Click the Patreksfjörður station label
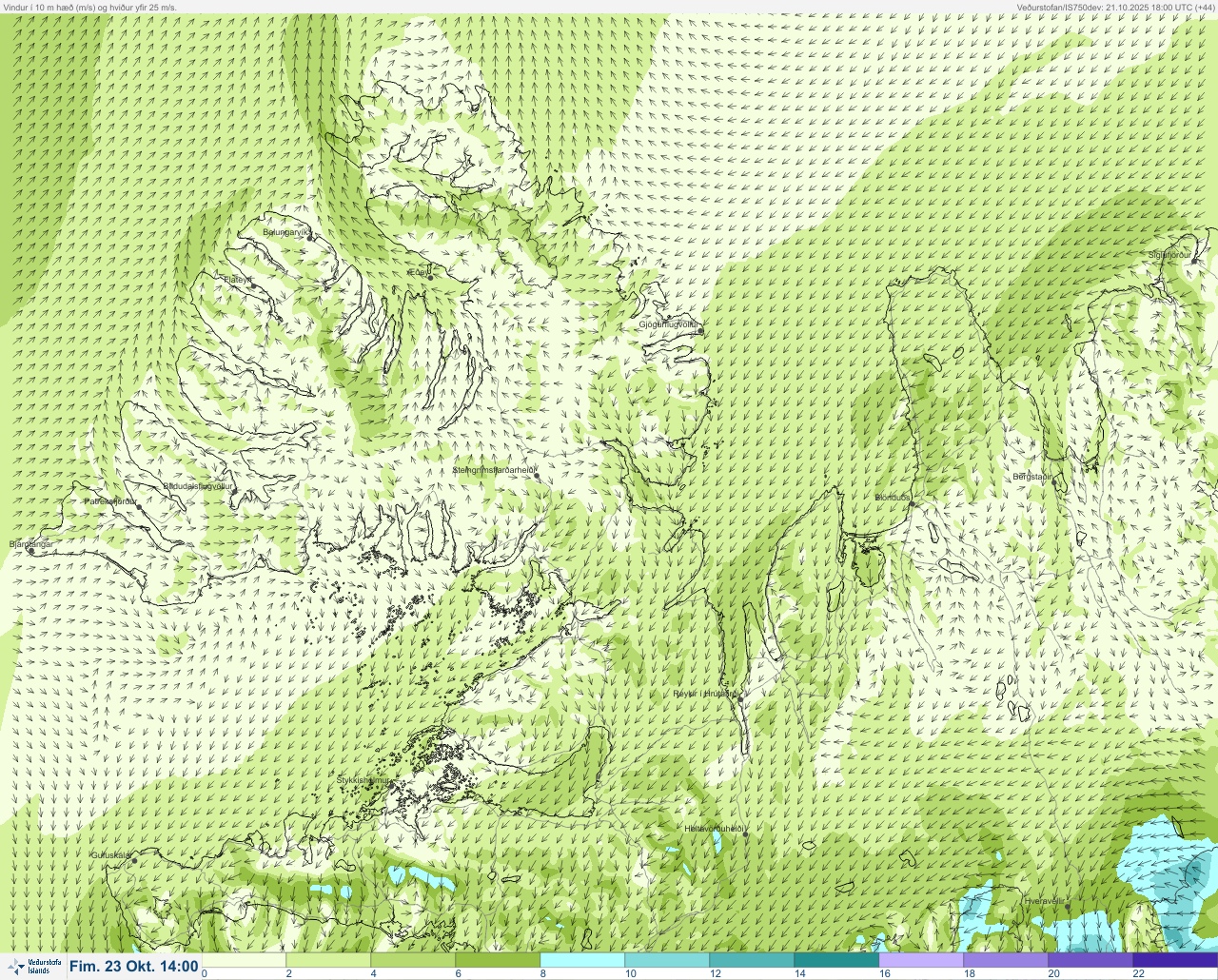Image resolution: width=1218 pixels, height=980 pixels. click(110, 500)
